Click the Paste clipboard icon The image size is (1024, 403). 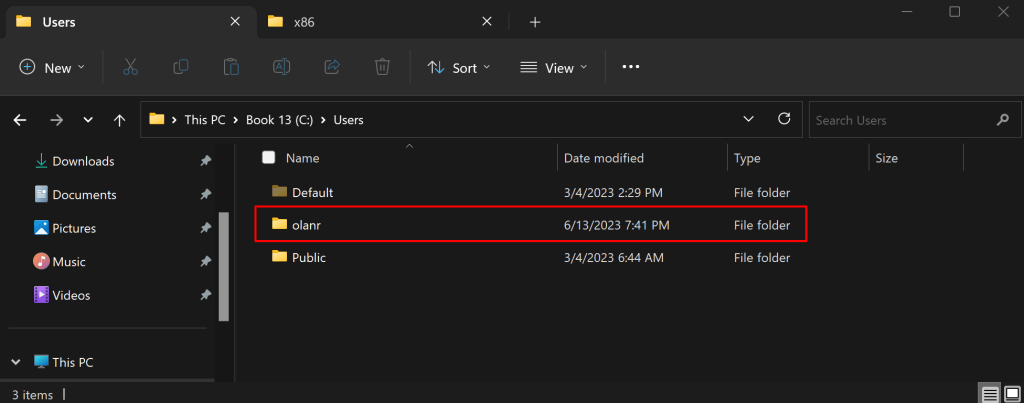point(231,67)
